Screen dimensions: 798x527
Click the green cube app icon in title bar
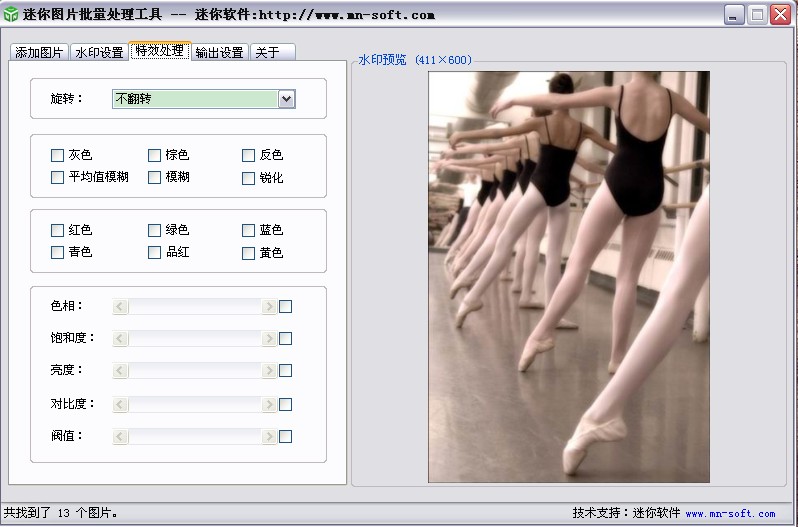[10, 14]
